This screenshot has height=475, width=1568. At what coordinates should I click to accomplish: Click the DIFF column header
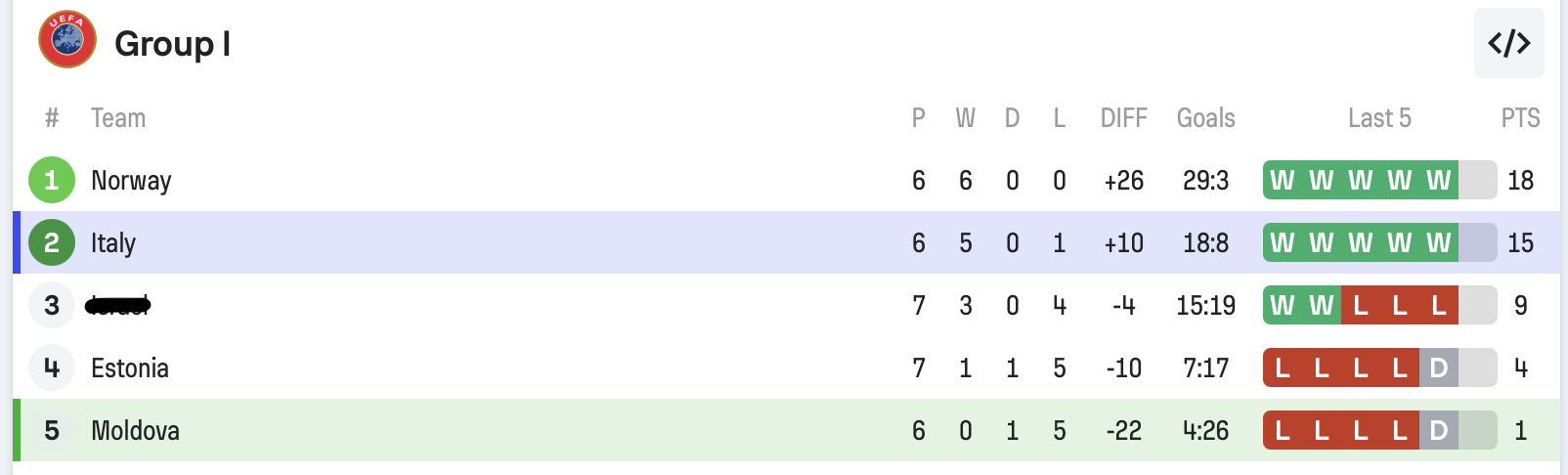click(1123, 118)
